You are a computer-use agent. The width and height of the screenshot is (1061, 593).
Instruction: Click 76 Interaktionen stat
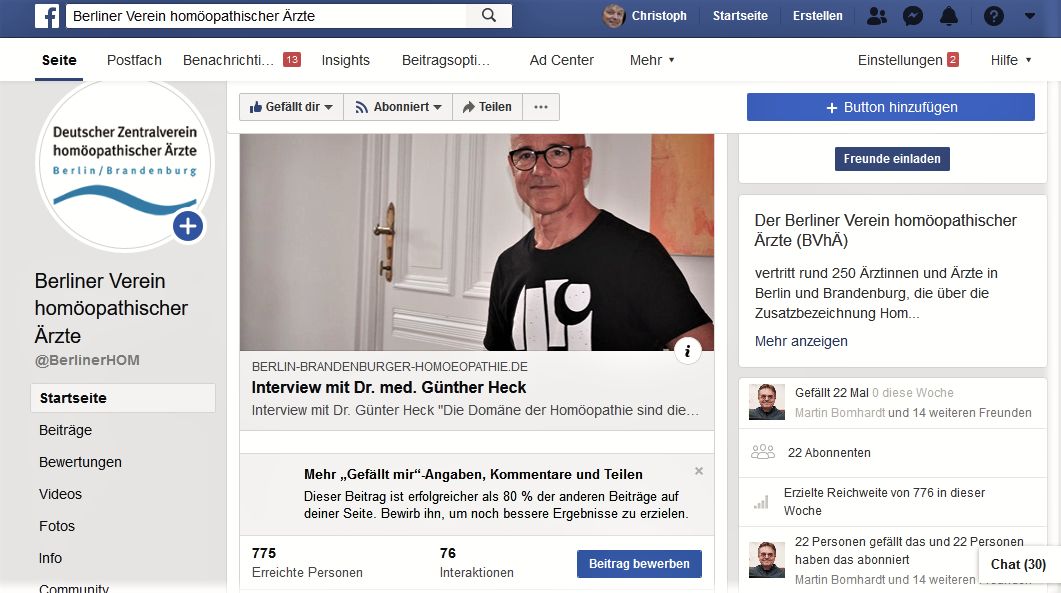pyautogui.click(x=476, y=563)
